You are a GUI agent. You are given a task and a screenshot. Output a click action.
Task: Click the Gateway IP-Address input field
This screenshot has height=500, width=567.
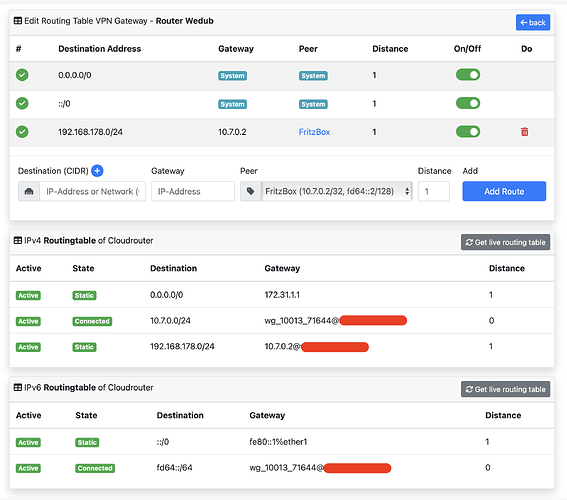pyautogui.click(x=193, y=191)
